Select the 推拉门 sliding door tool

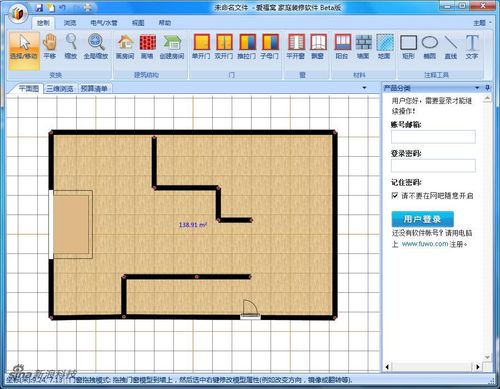[247, 47]
